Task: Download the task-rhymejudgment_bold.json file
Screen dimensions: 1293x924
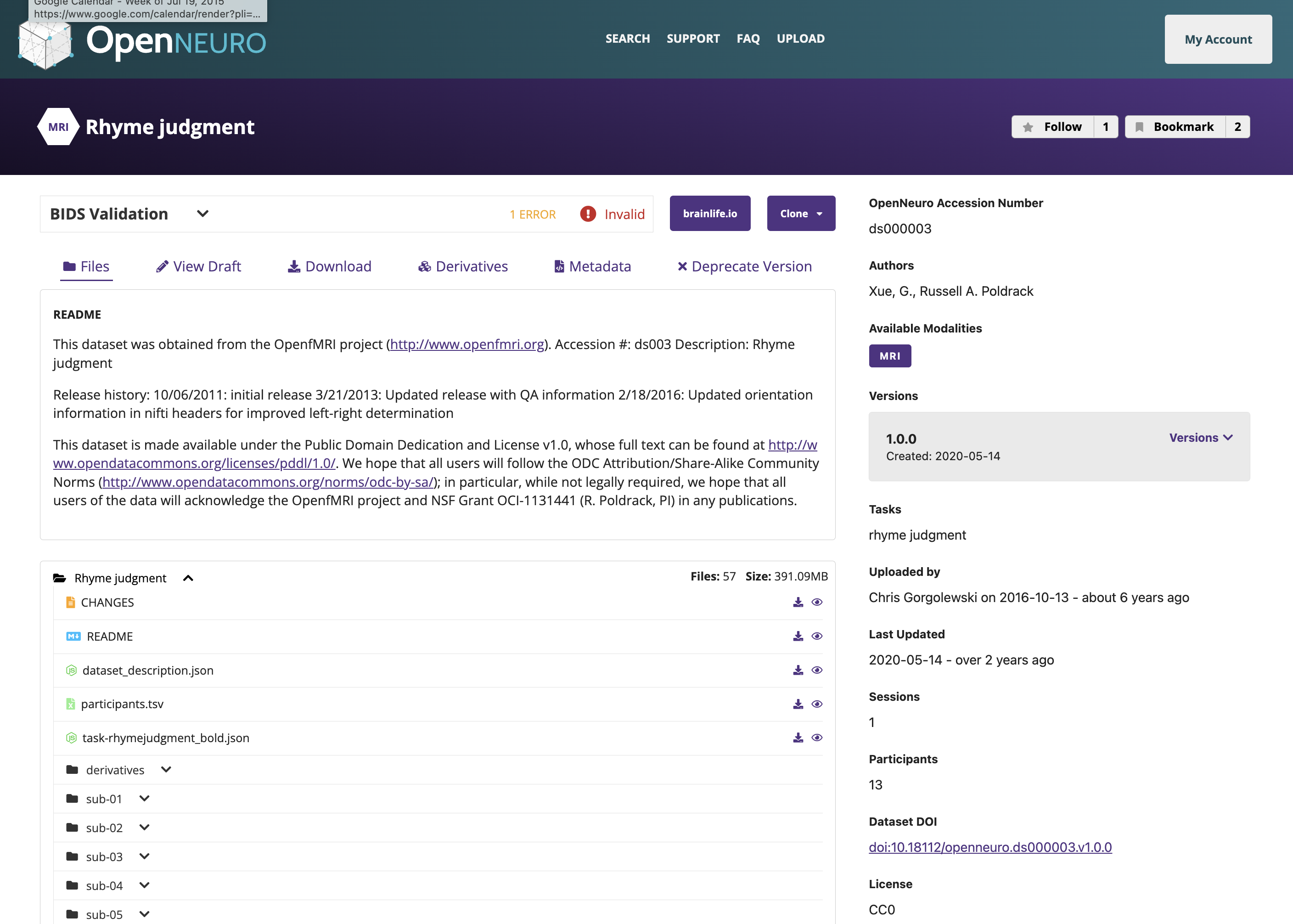Action: pos(798,738)
